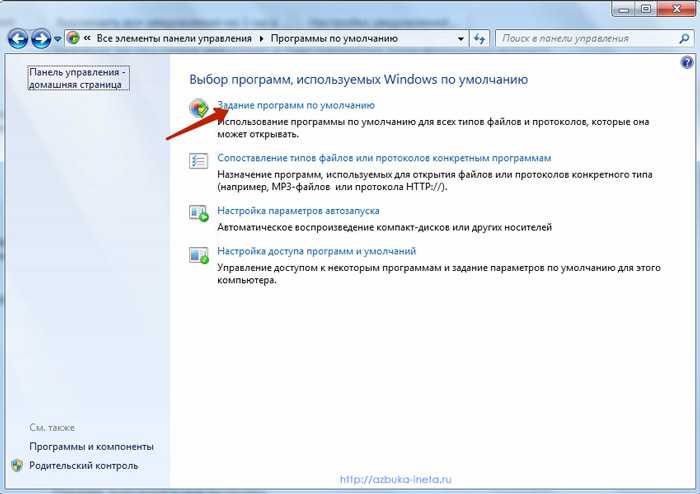Viewport: 700px width, 494px height.
Task: Close the Control Panel window
Action: click(x=676, y=8)
